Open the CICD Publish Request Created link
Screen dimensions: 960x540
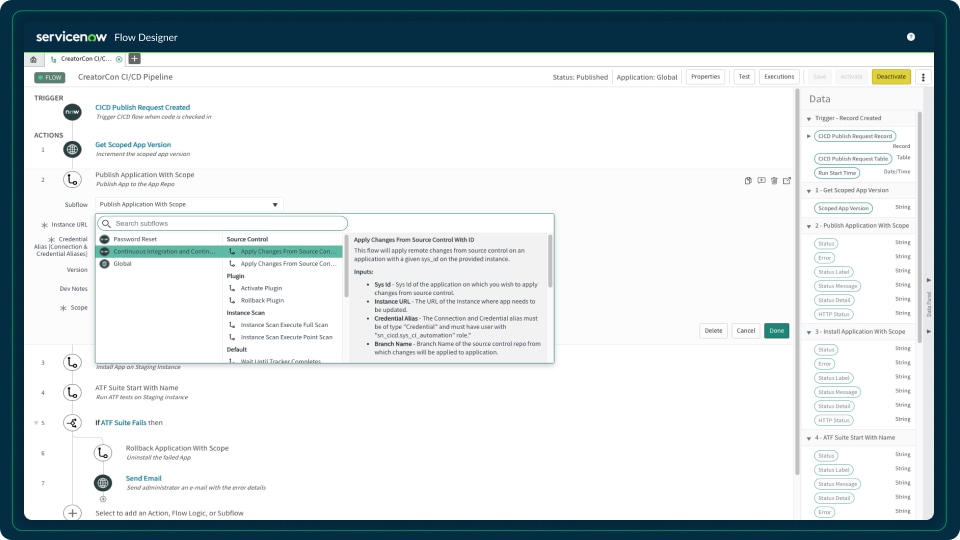(143, 108)
